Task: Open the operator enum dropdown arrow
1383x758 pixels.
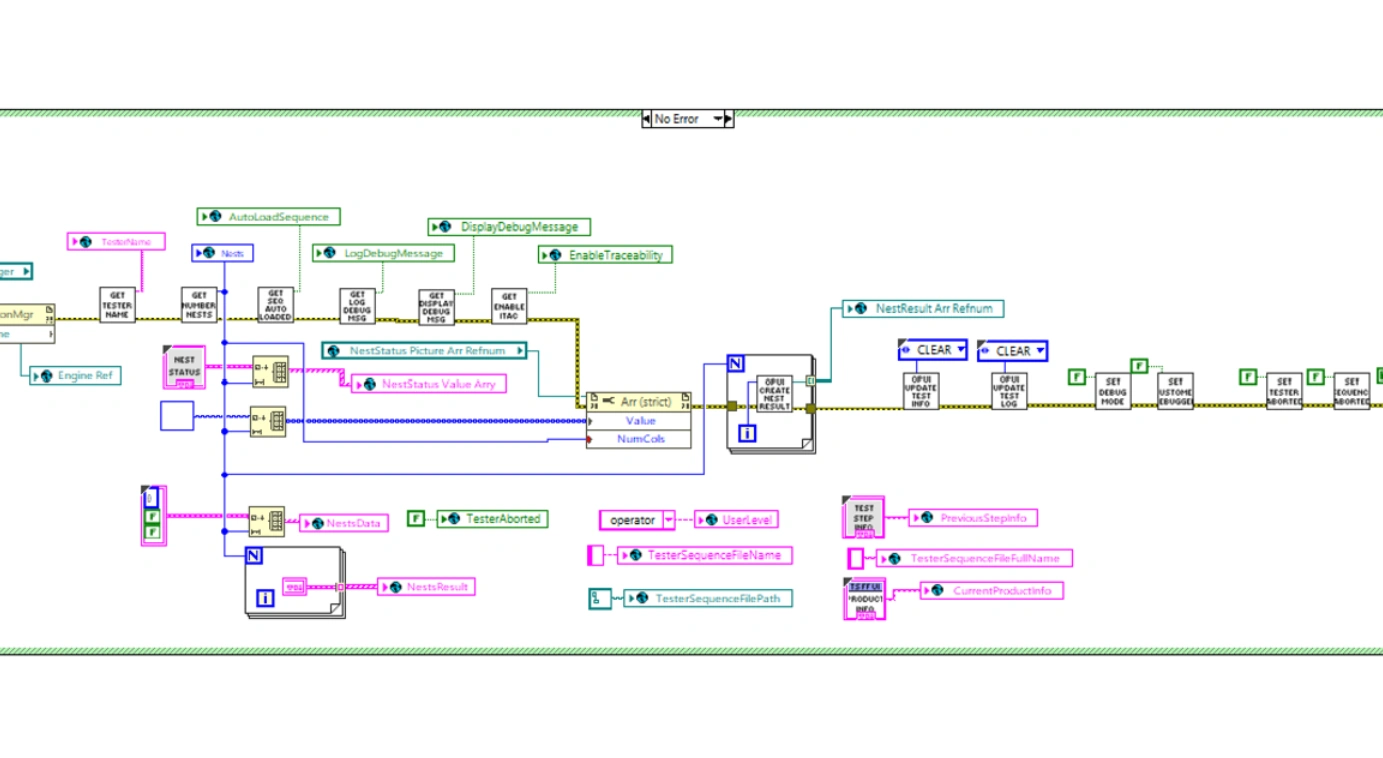Action: (669, 520)
